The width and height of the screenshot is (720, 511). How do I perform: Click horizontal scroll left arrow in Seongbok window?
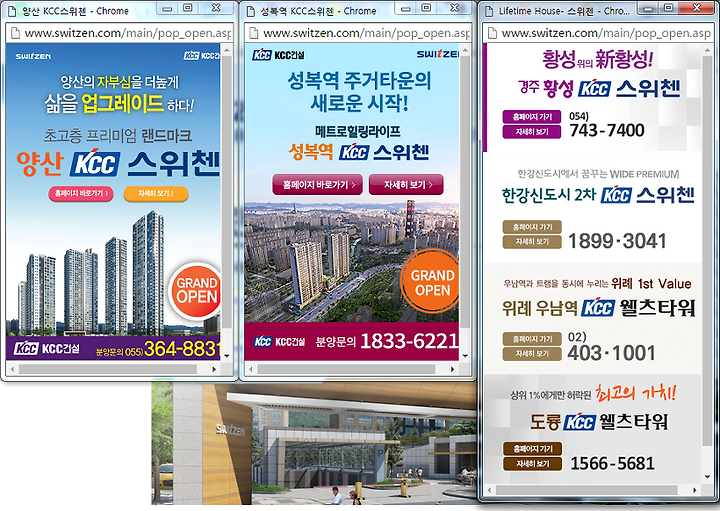(251, 369)
